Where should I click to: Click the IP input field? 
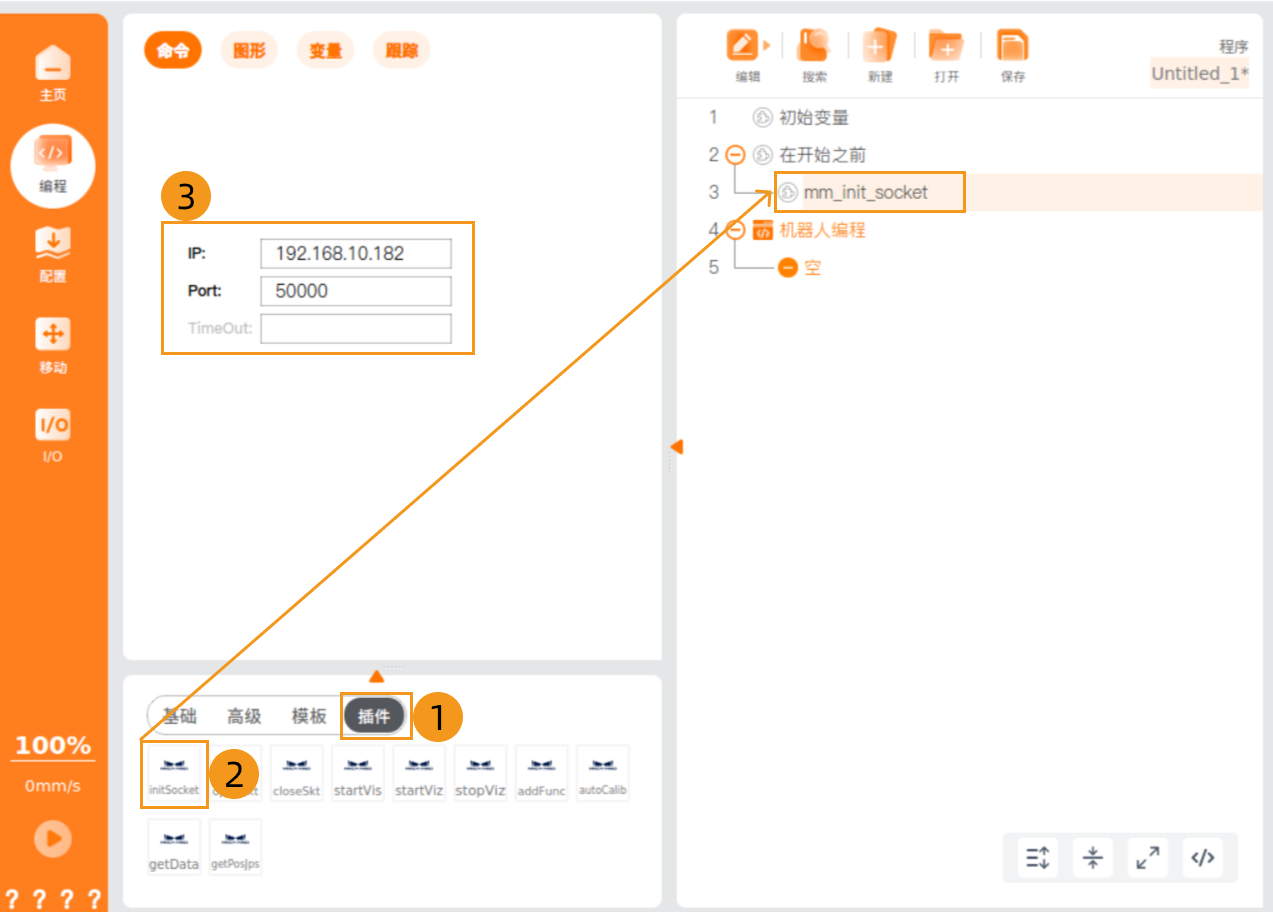pos(356,253)
